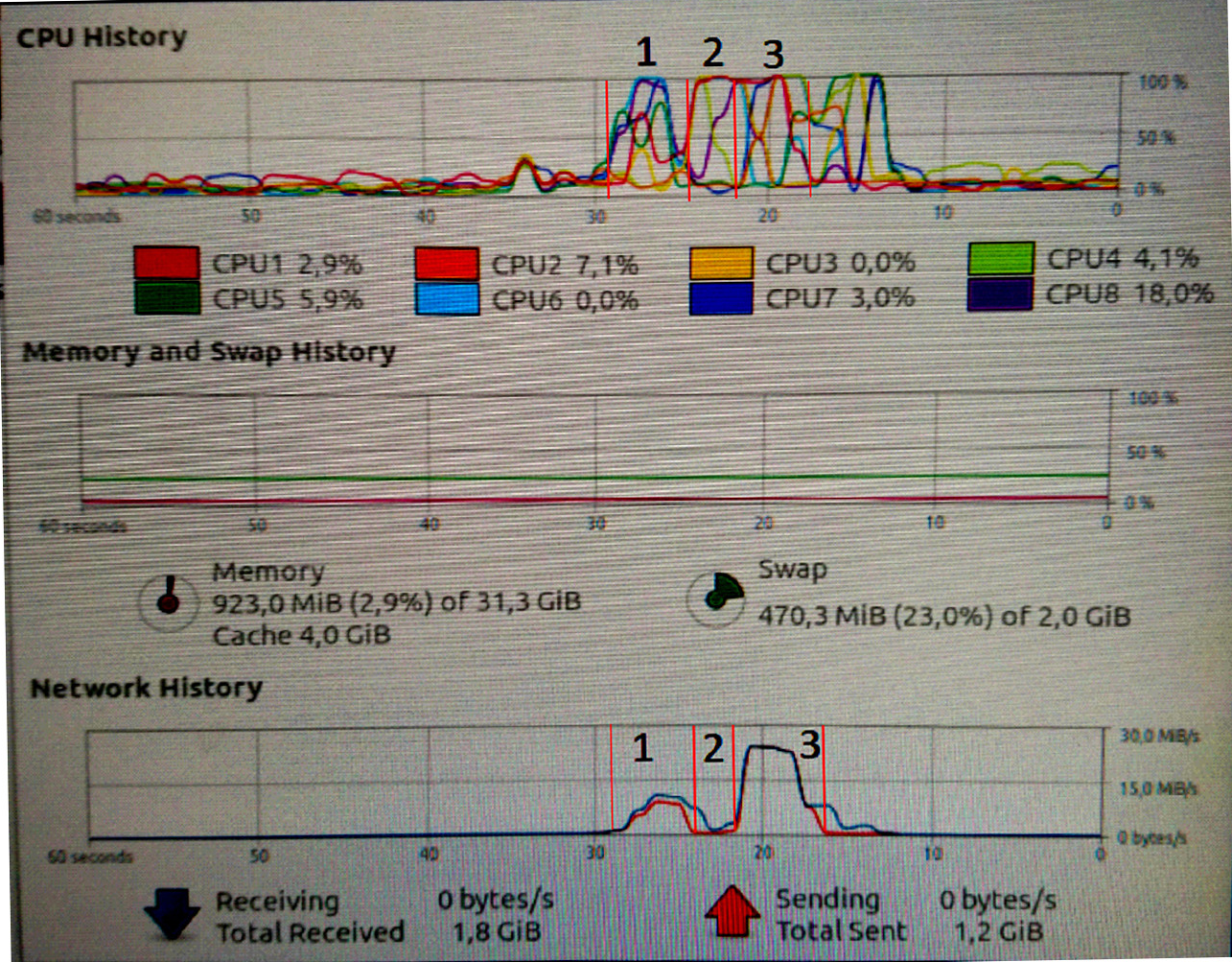Click the CPU4 4,1% label

[1122, 258]
